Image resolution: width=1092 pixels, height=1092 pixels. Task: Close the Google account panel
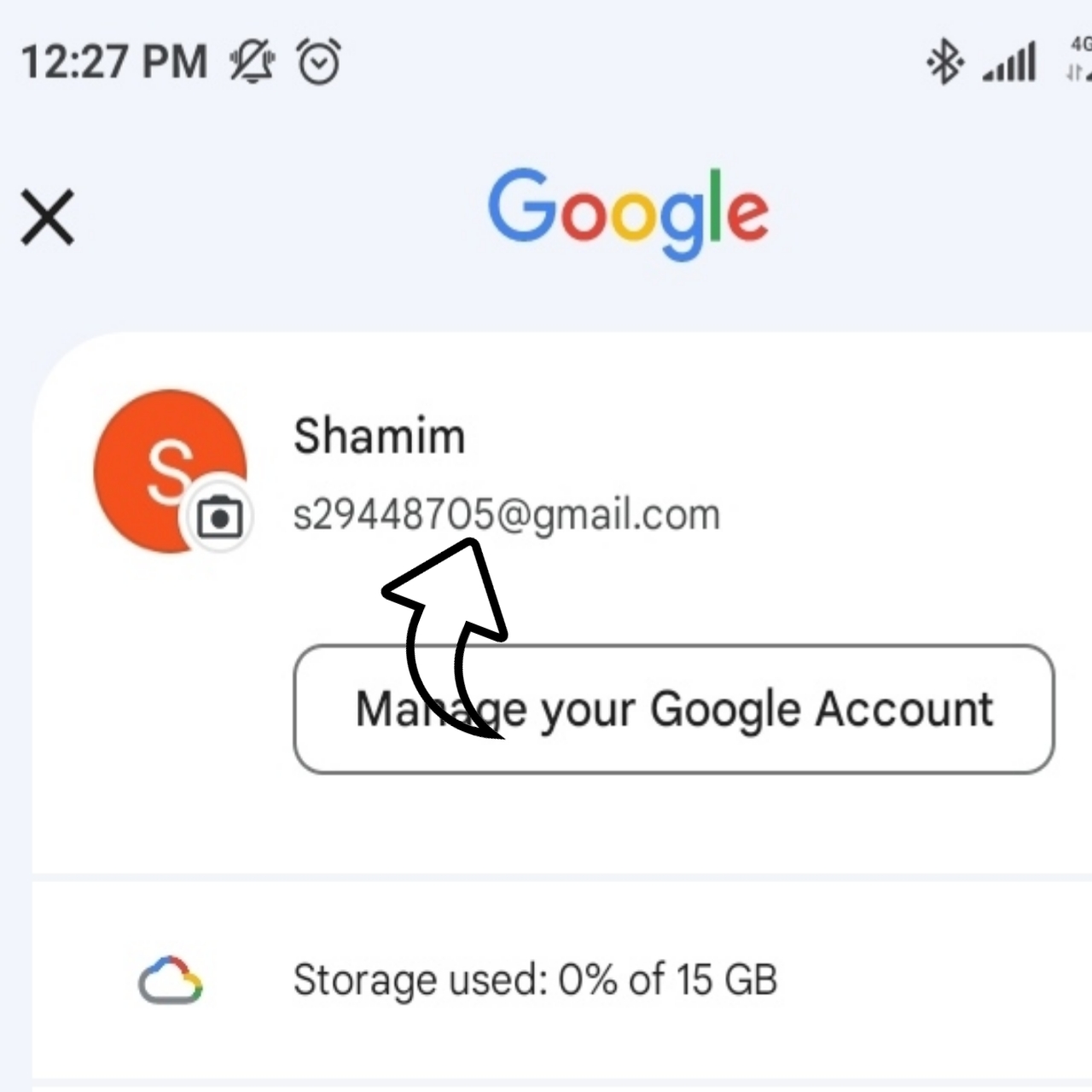(48, 218)
